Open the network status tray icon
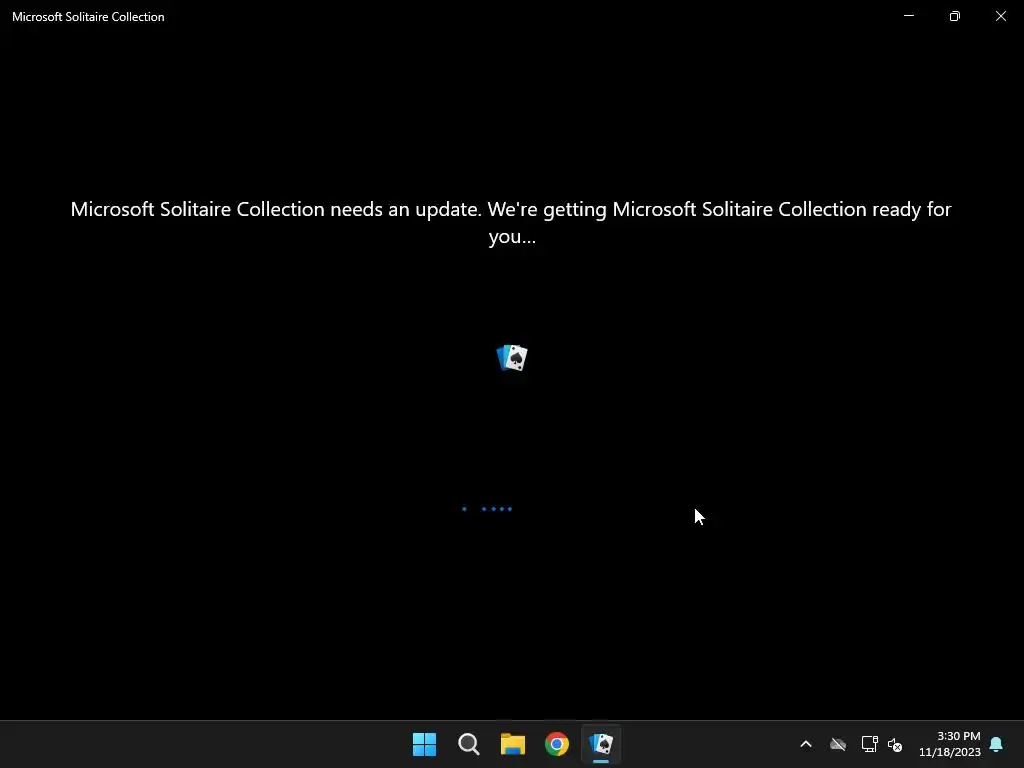The height and width of the screenshot is (768, 1024). [869, 744]
